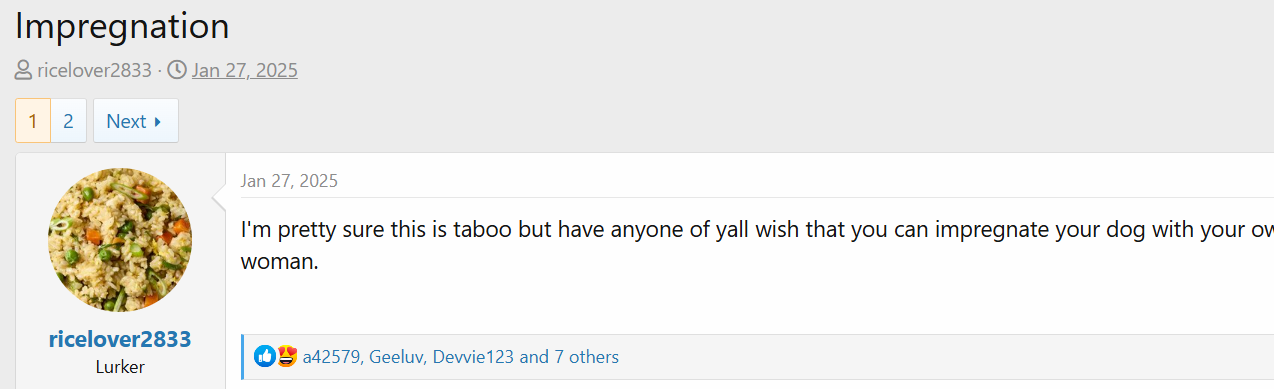
Task: Go to page 2 of the thread
Action: point(68,121)
